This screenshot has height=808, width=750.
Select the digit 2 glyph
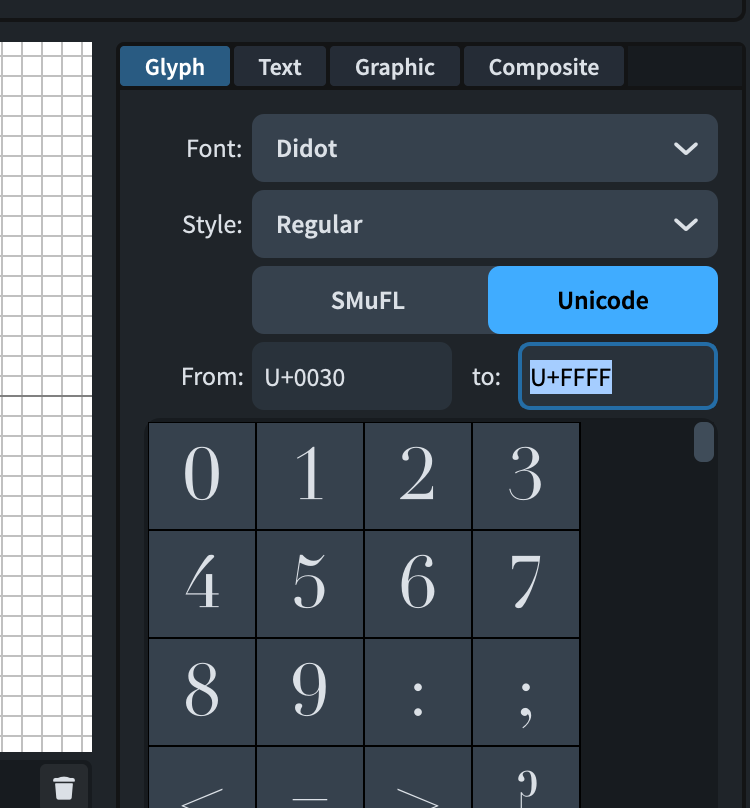pyautogui.click(x=418, y=476)
